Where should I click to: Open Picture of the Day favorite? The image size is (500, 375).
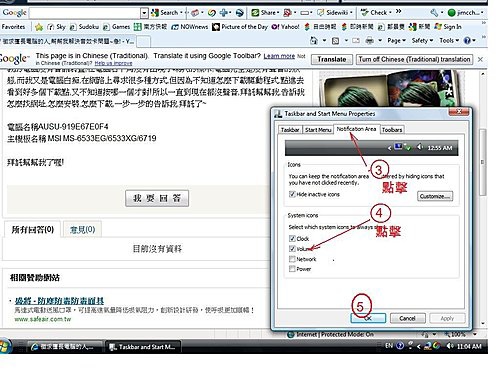[240, 27]
